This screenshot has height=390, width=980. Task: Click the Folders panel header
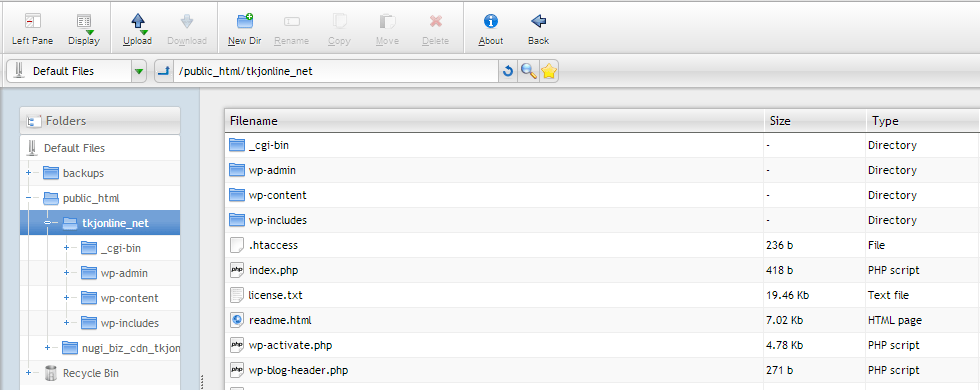100,121
